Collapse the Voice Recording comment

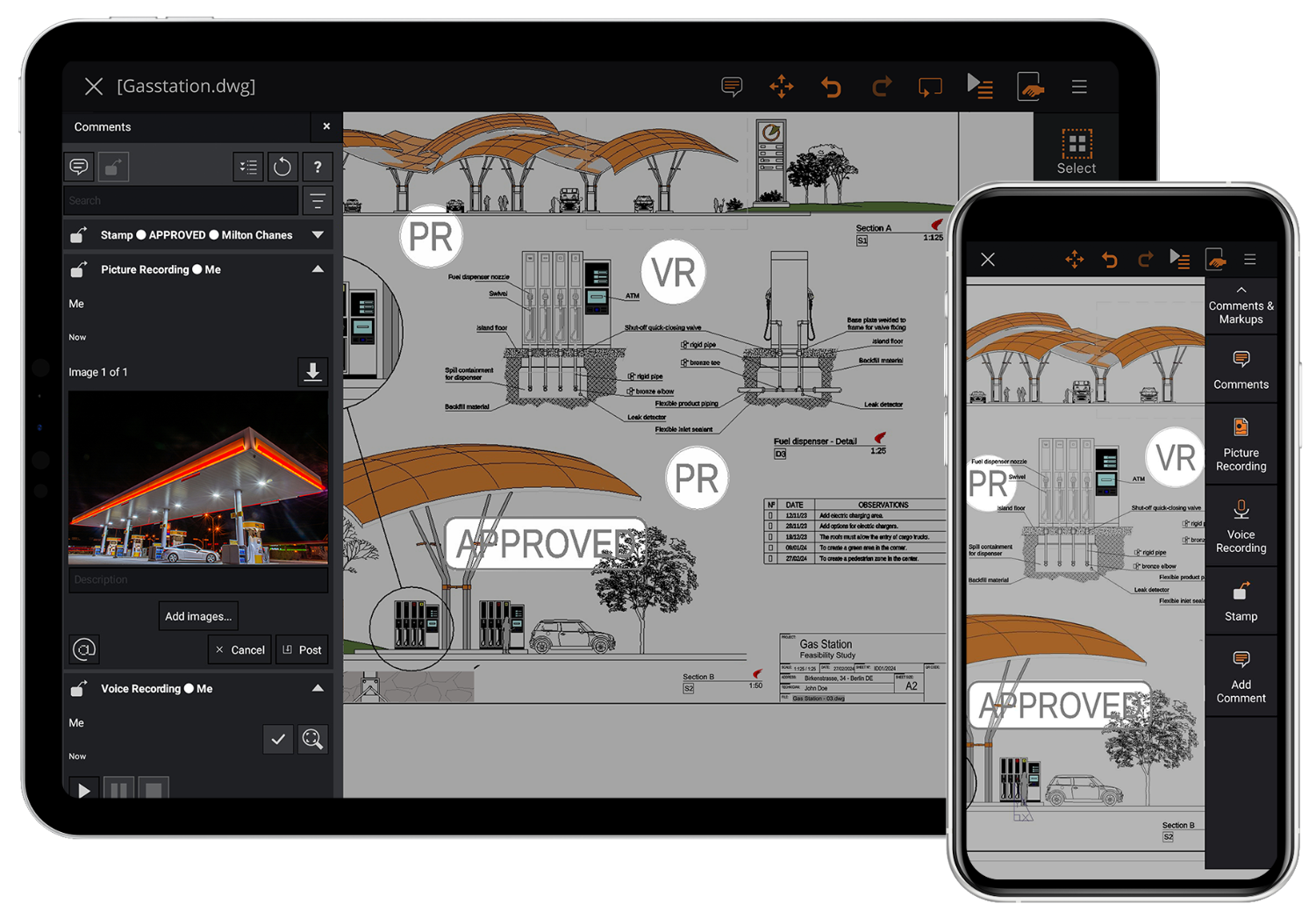[x=318, y=689]
